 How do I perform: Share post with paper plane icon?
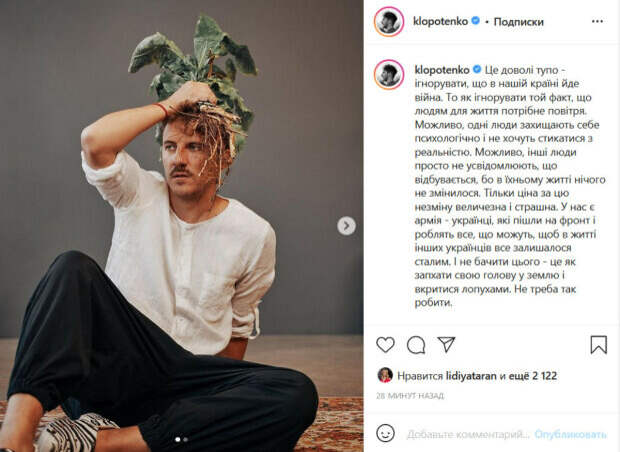(x=446, y=344)
